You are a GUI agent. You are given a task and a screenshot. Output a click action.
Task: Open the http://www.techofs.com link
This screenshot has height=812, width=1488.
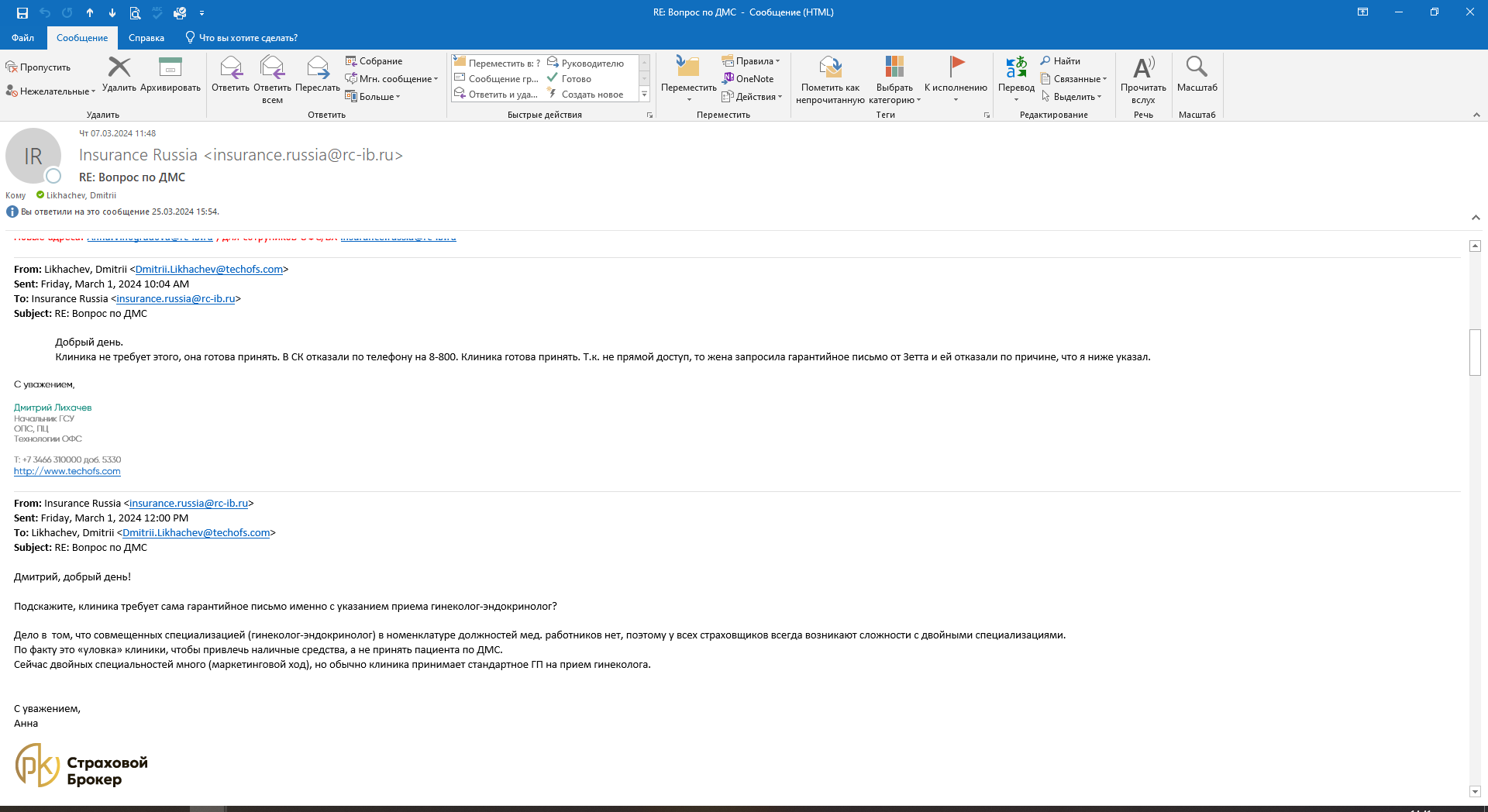67,471
